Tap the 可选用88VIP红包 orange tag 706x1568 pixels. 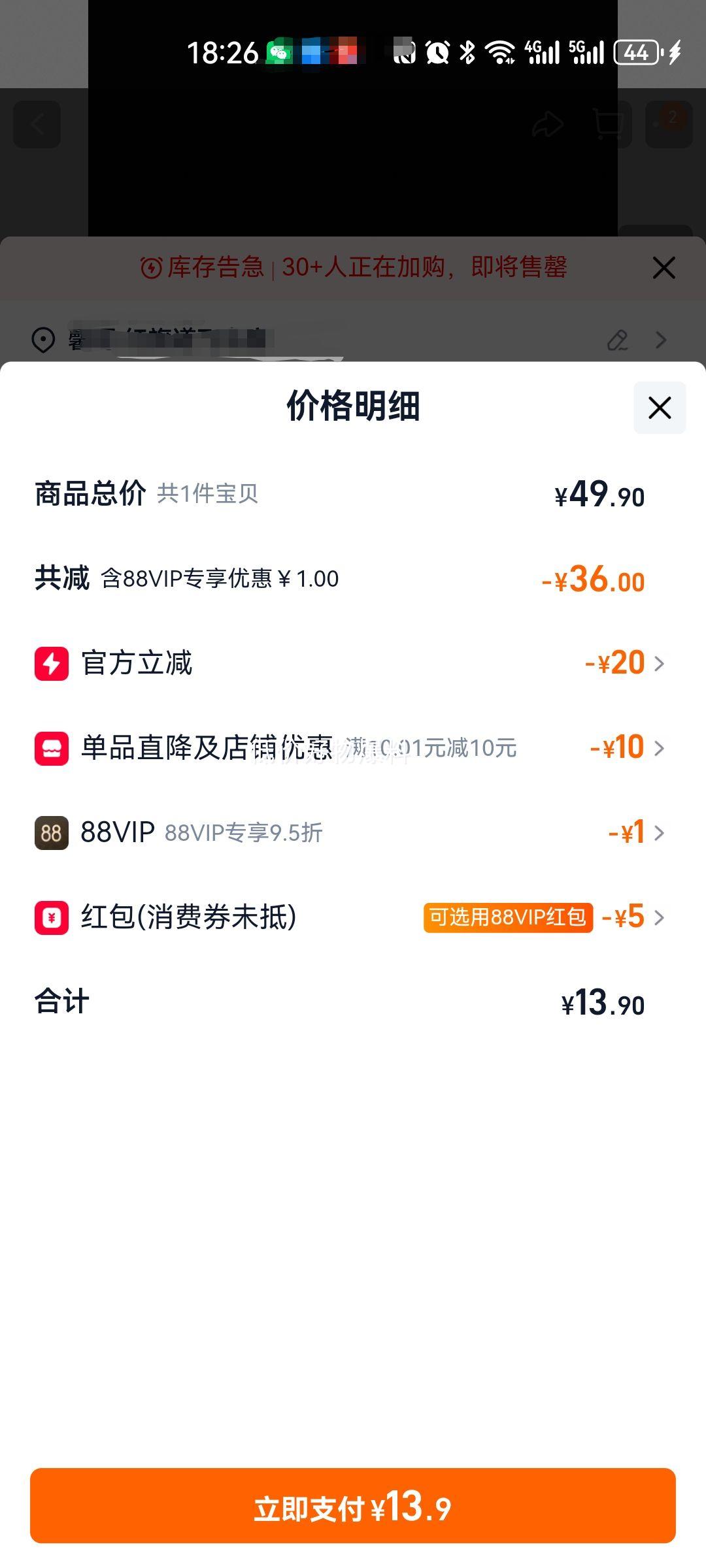click(508, 917)
